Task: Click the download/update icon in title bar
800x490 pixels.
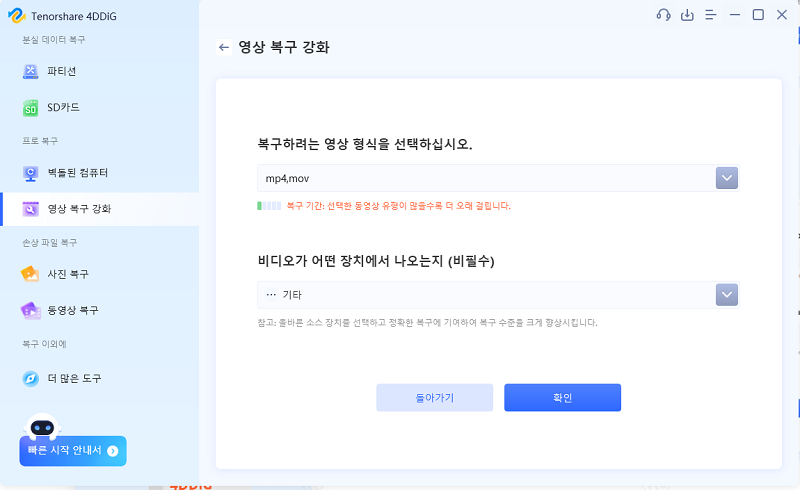Action: [x=687, y=15]
